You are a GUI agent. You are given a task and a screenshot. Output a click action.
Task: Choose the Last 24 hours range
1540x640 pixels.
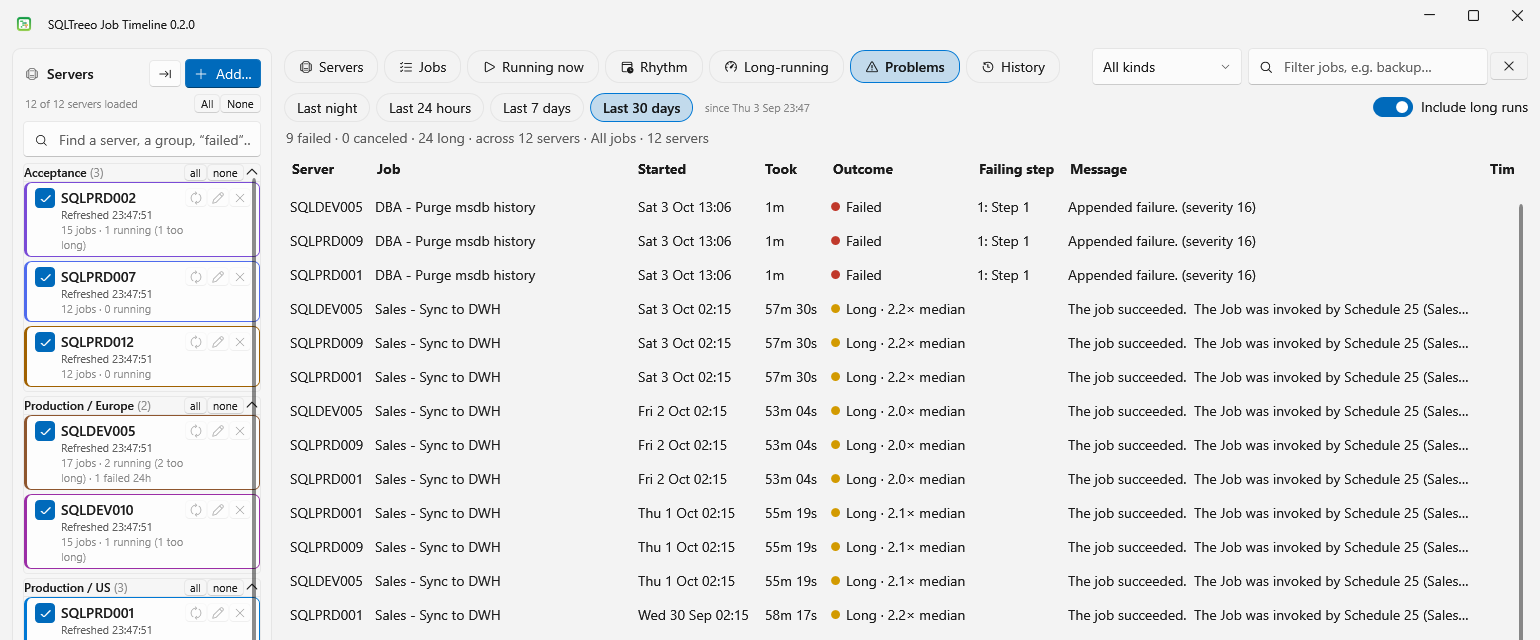[x=430, y=108]
